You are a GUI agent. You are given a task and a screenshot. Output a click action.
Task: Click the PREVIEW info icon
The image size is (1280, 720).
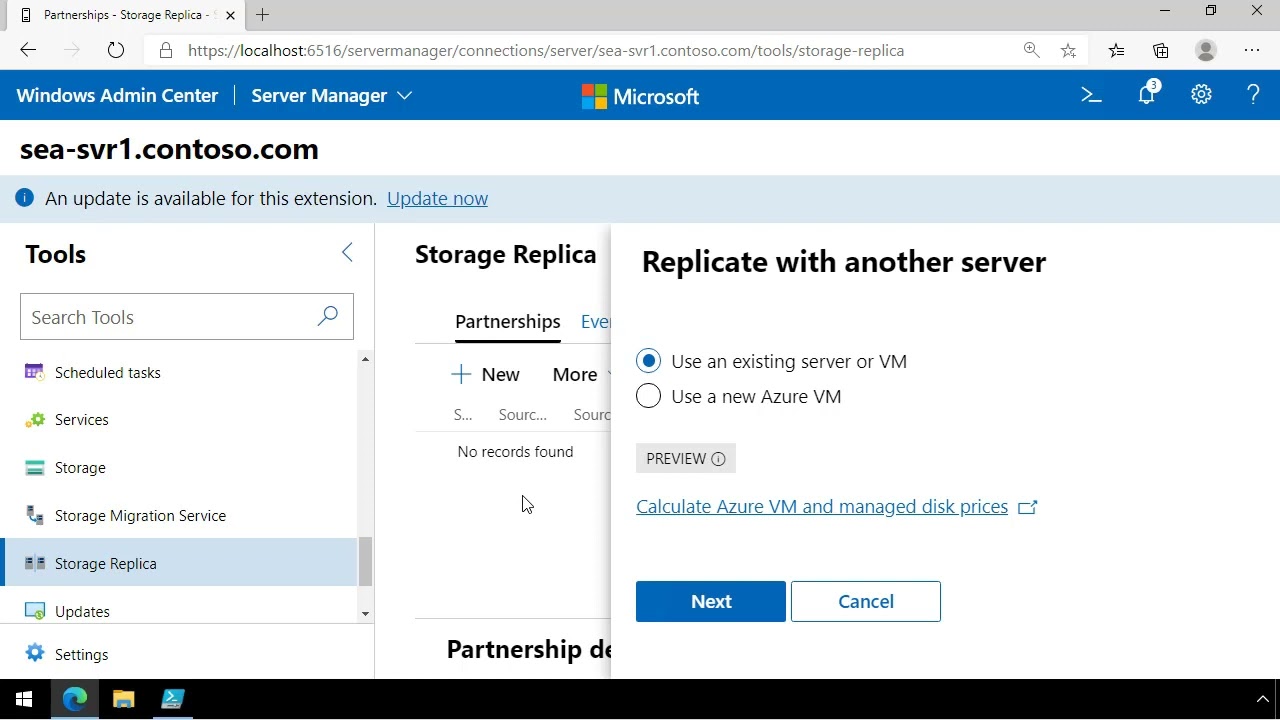[718, 459]
